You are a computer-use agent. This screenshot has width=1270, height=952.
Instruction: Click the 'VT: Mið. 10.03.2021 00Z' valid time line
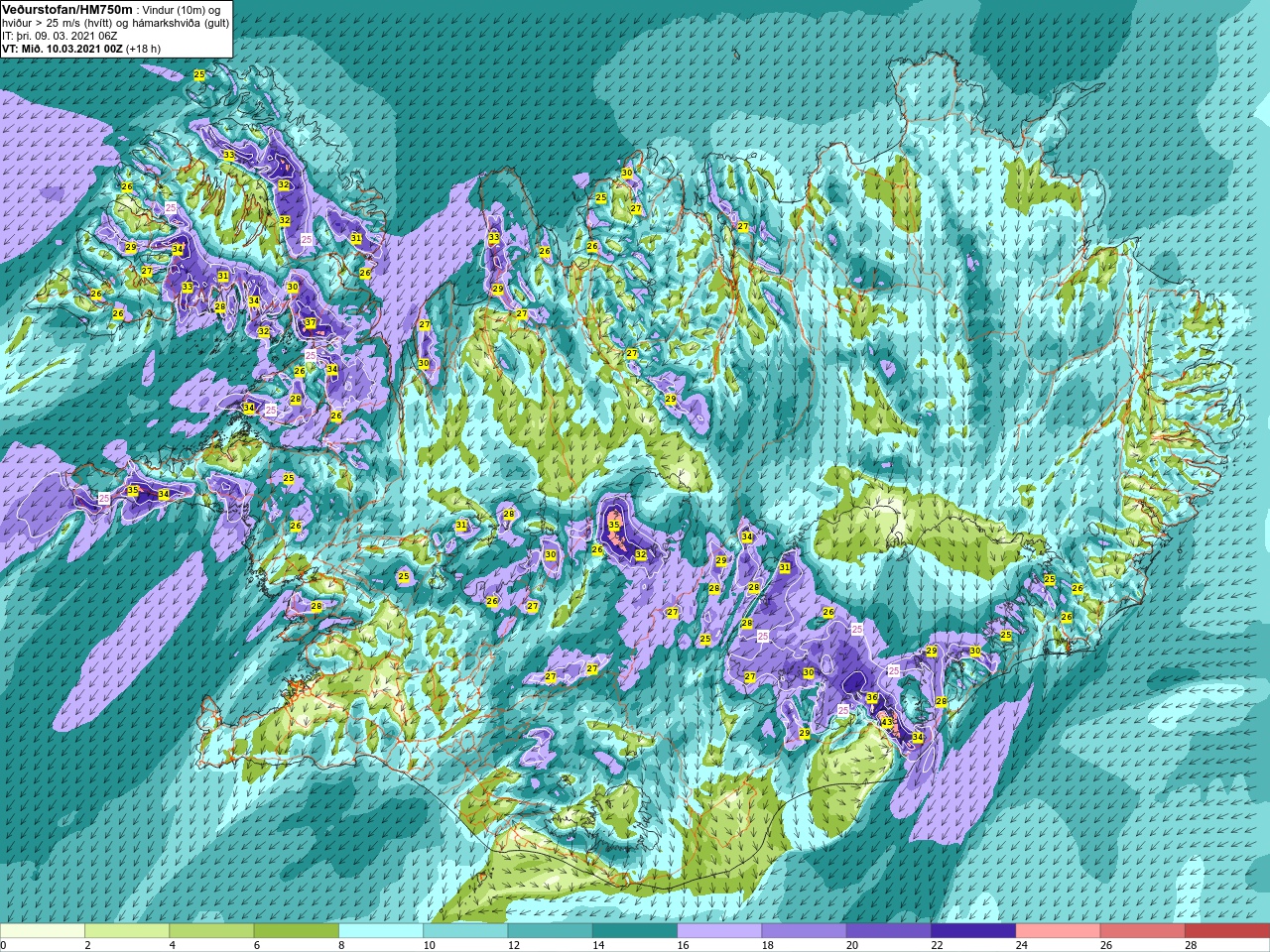click(62, 48)
